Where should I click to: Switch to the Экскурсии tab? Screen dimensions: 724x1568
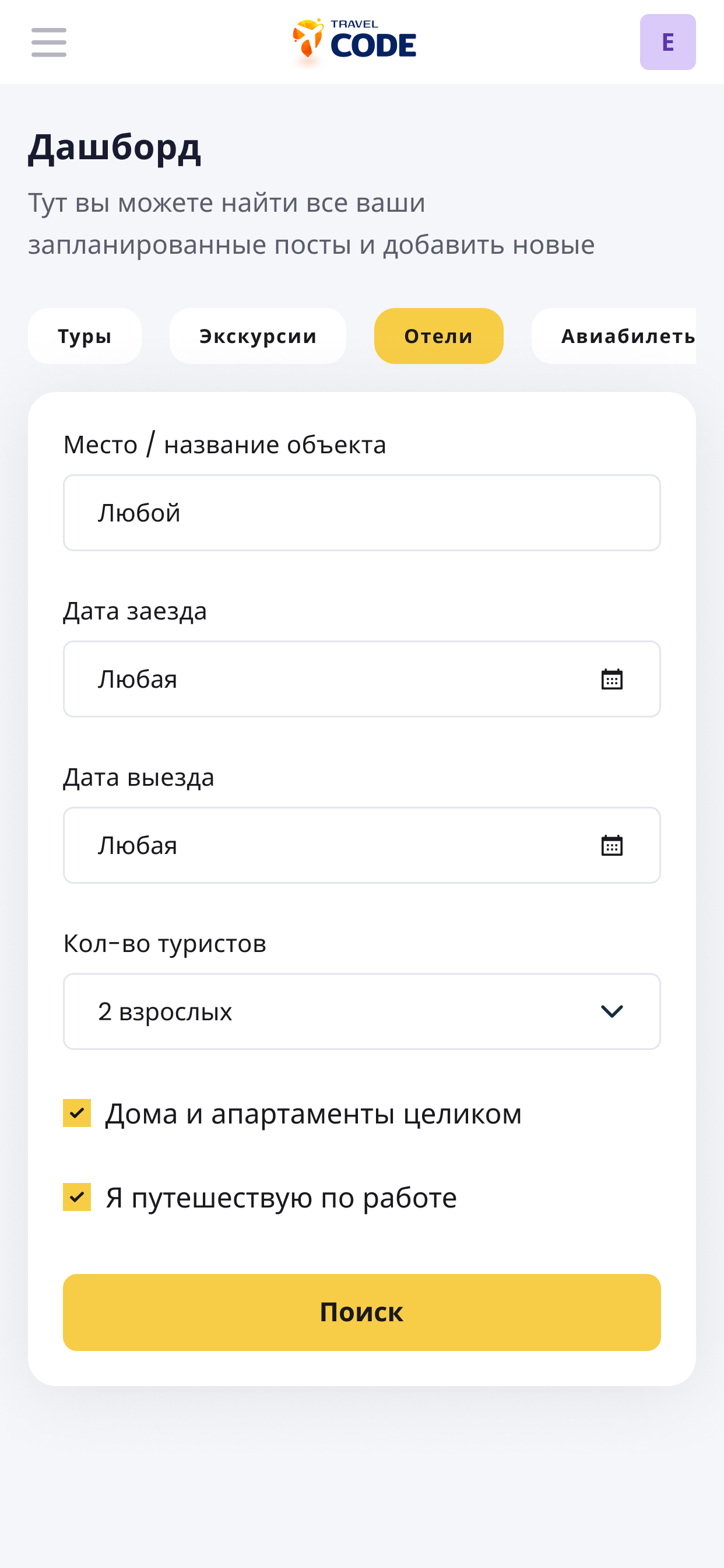258,336
